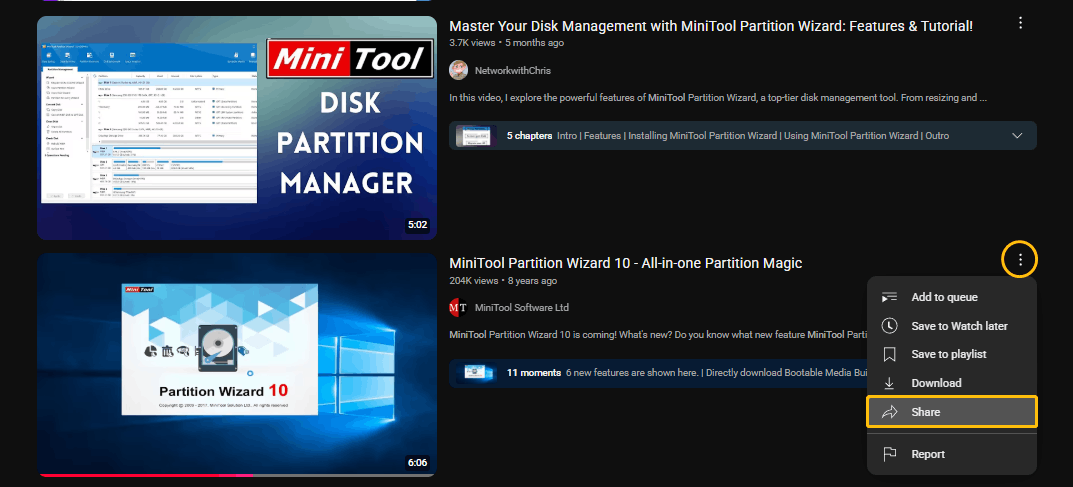Open MiniTool Partition Wizard 10 video title
This screenshot has height=487, width=1073.
(625, 263)
